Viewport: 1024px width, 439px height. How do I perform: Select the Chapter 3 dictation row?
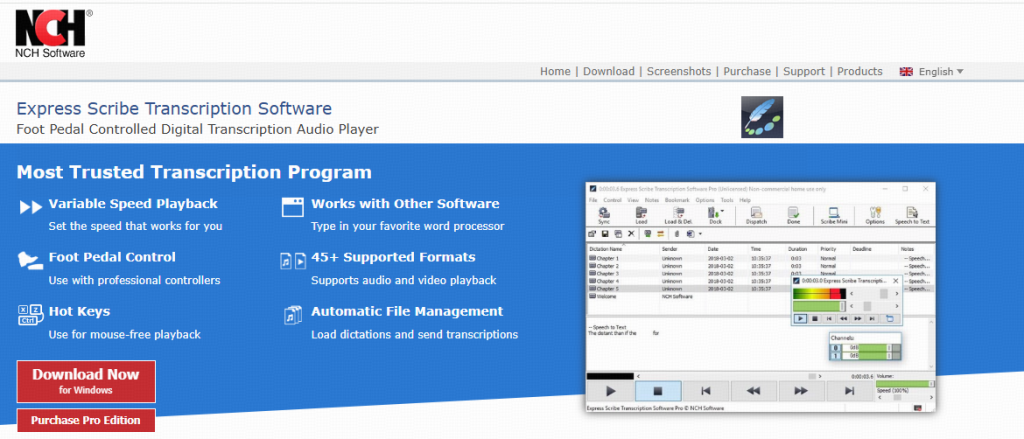click(761, 274)
